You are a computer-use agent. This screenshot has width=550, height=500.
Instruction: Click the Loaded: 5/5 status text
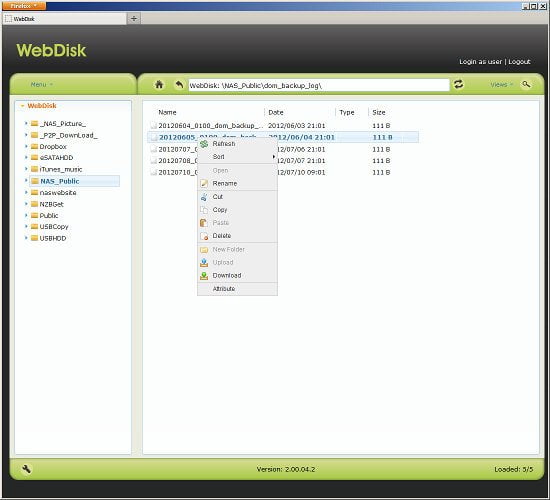(x=514, y=469)
